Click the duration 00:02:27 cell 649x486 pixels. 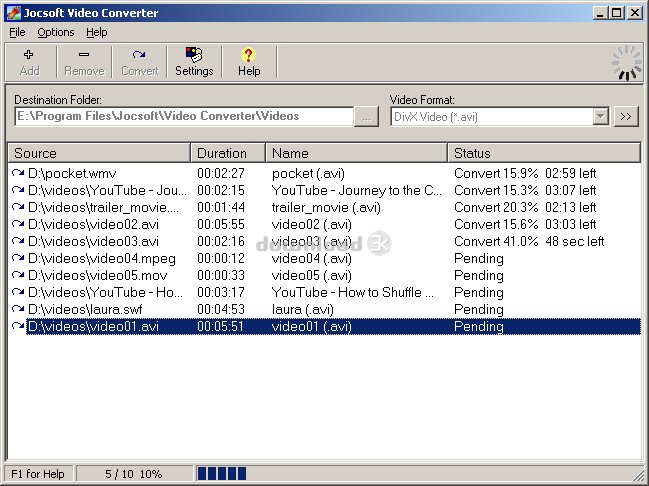[221, 173]
